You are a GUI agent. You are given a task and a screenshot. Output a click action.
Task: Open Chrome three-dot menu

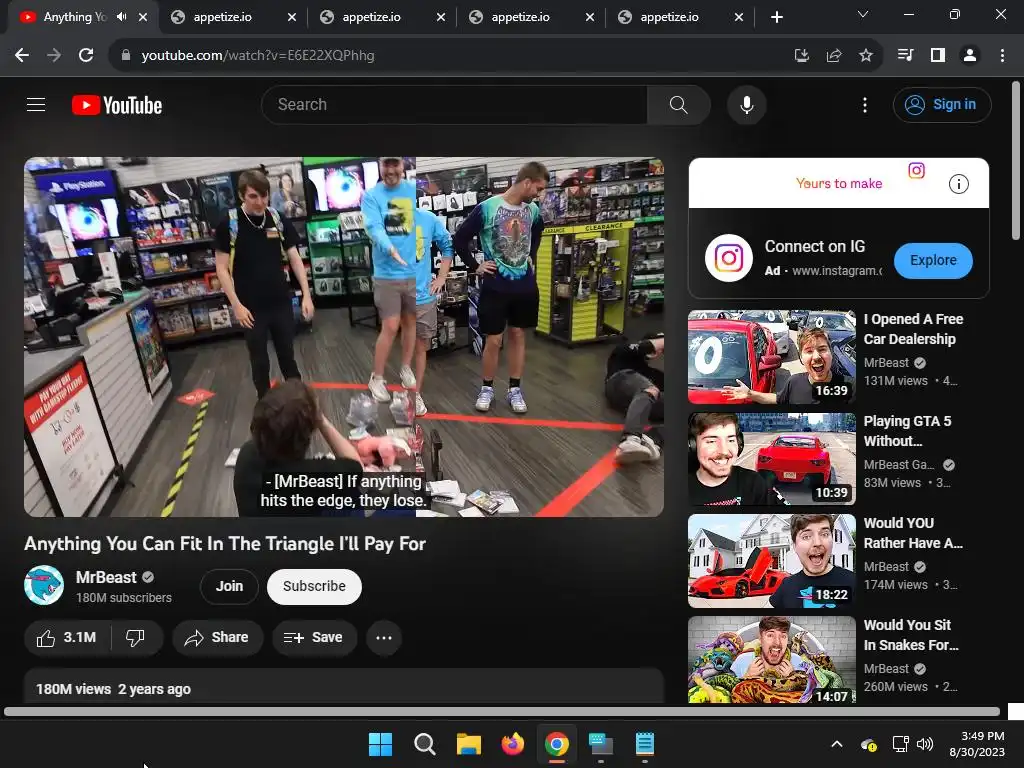[1002, 56]
